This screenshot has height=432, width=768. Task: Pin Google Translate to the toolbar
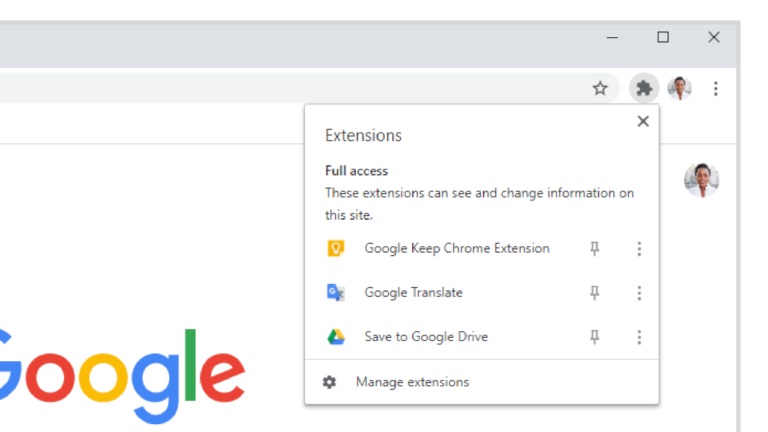click(594, 292)
